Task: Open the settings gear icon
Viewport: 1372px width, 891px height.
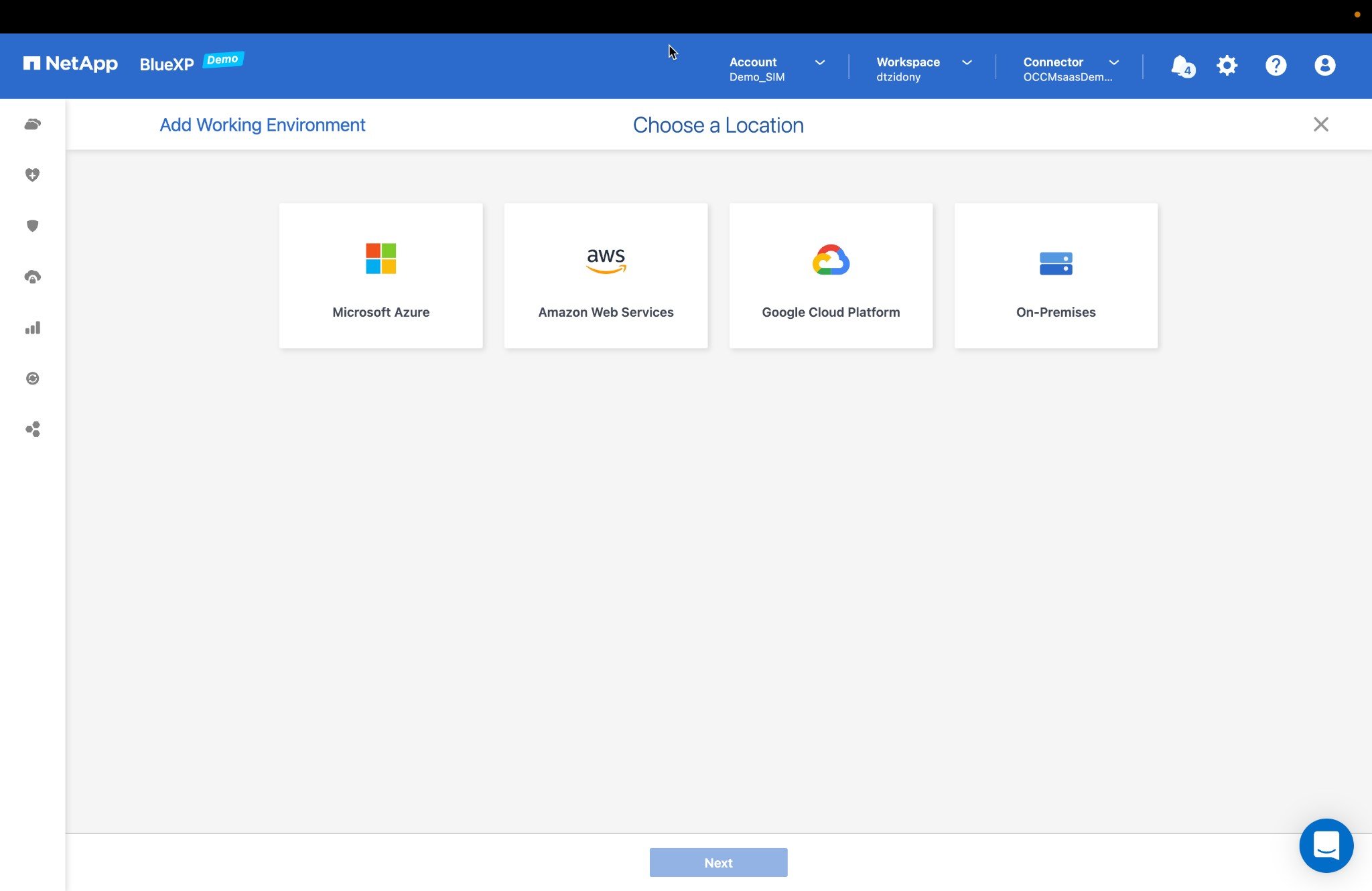Action: [x=1227, y=66]
